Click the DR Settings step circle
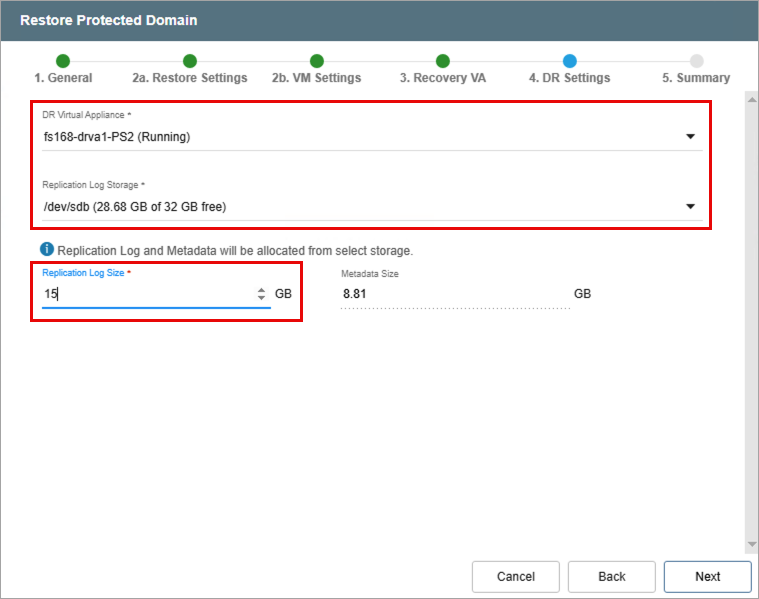The image size is (759, 599). click(x=569, y=61)
